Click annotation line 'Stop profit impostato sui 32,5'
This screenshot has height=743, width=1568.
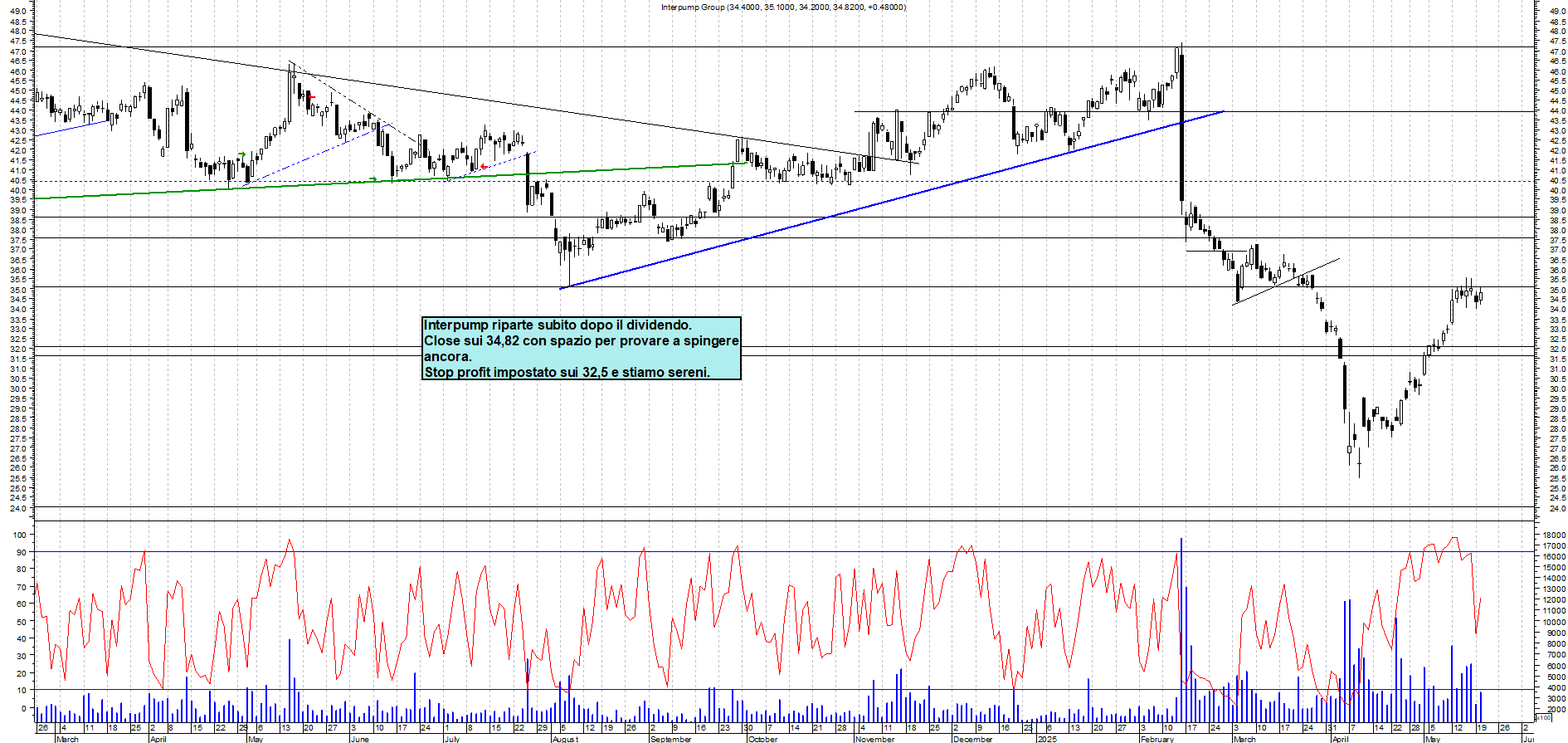point(567,373)
